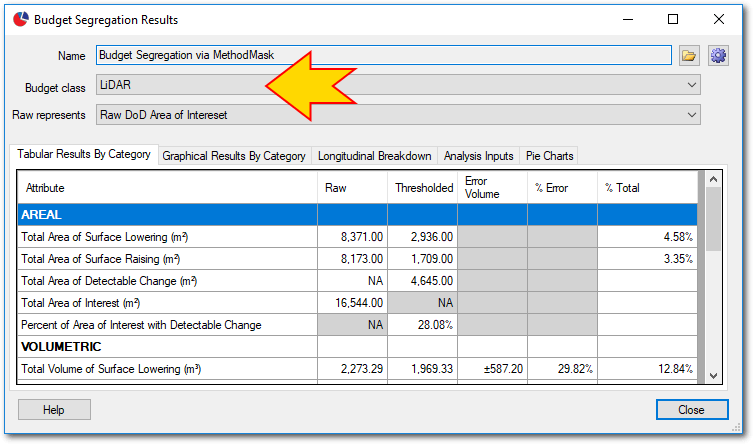Click the raw value 16,544.00
This screenshot has width=753, height=444.
coord(352,303)
